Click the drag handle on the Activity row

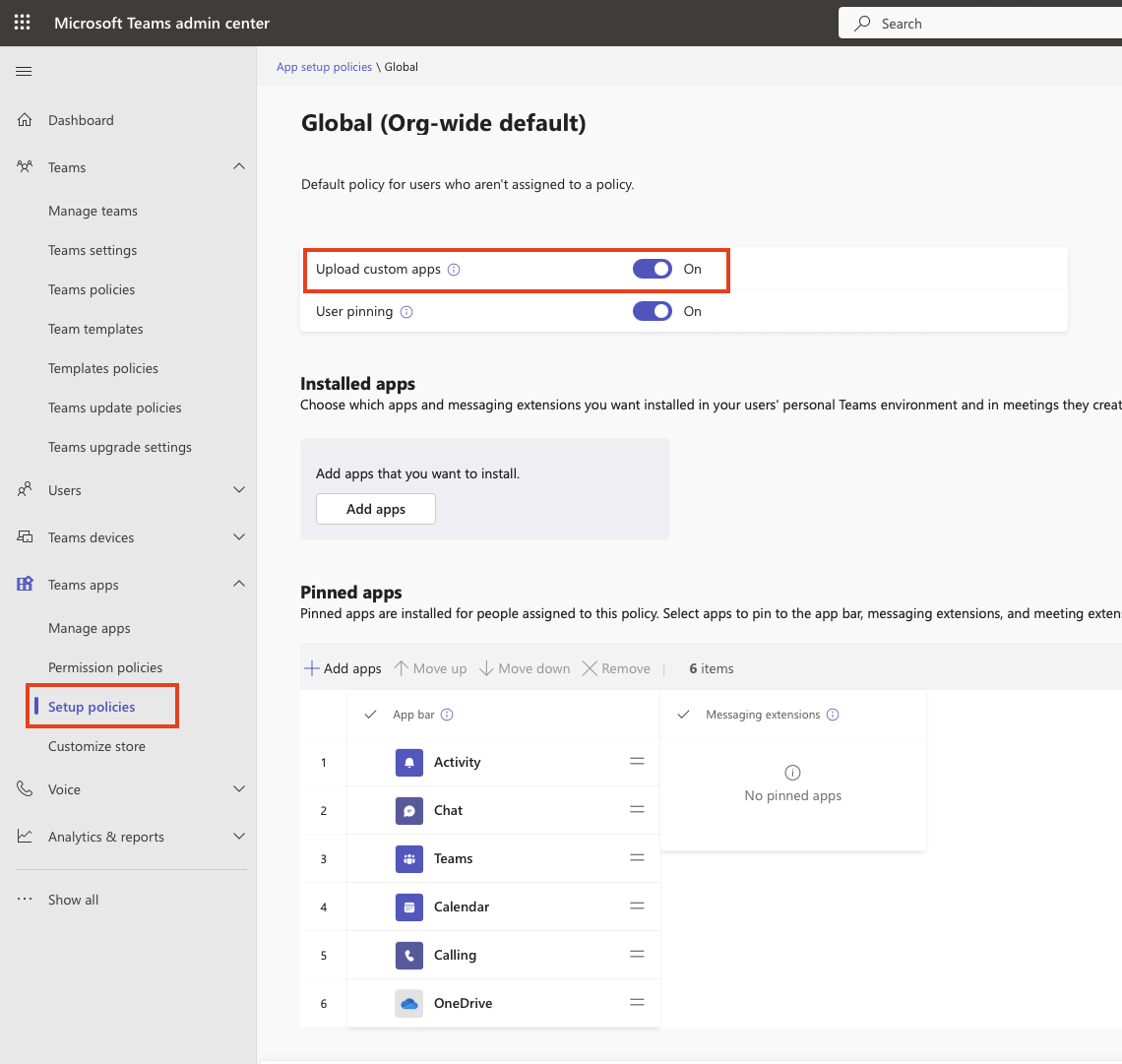pos(637,761)
